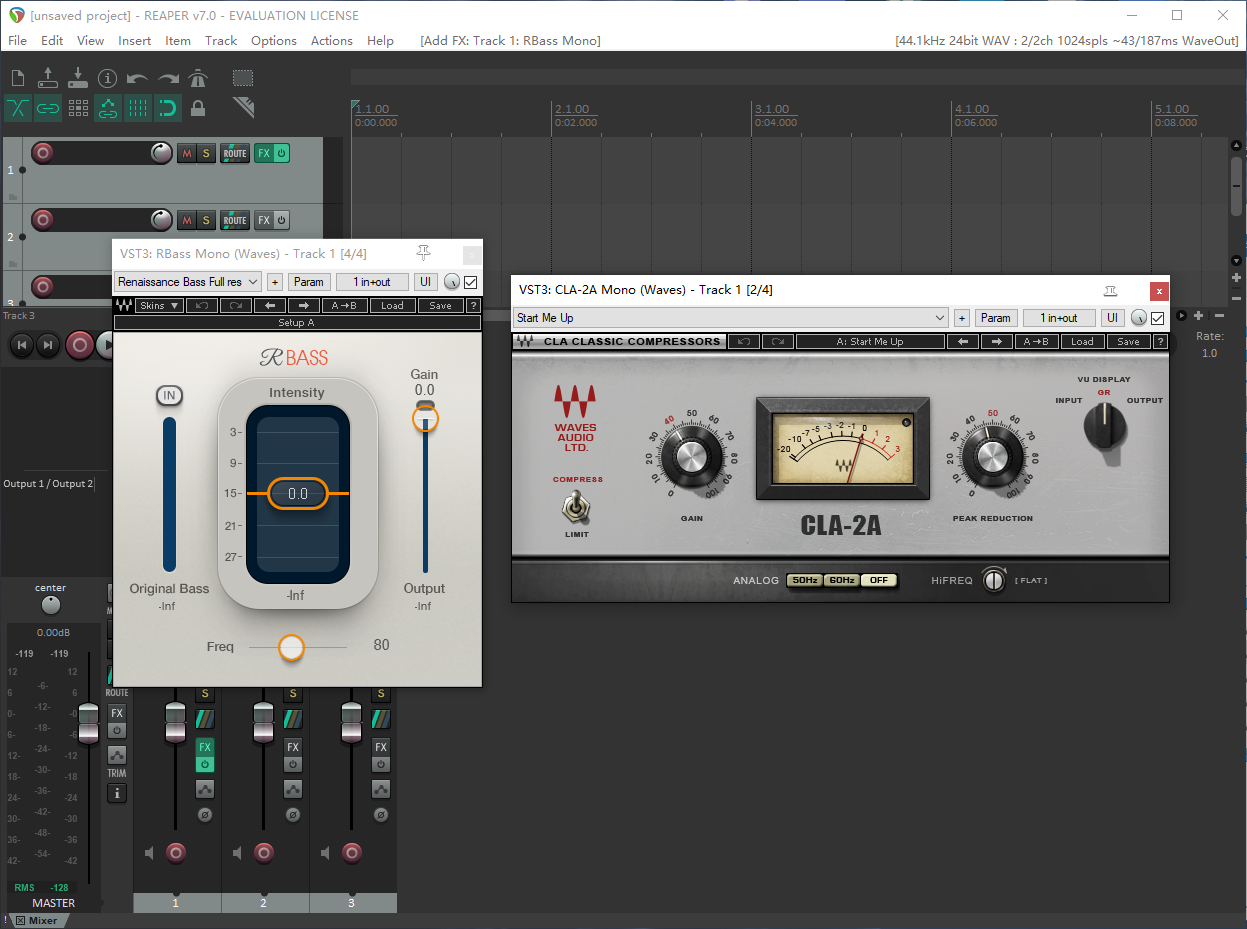
Task: Click the mixer Master FX button
Action: 117,713
